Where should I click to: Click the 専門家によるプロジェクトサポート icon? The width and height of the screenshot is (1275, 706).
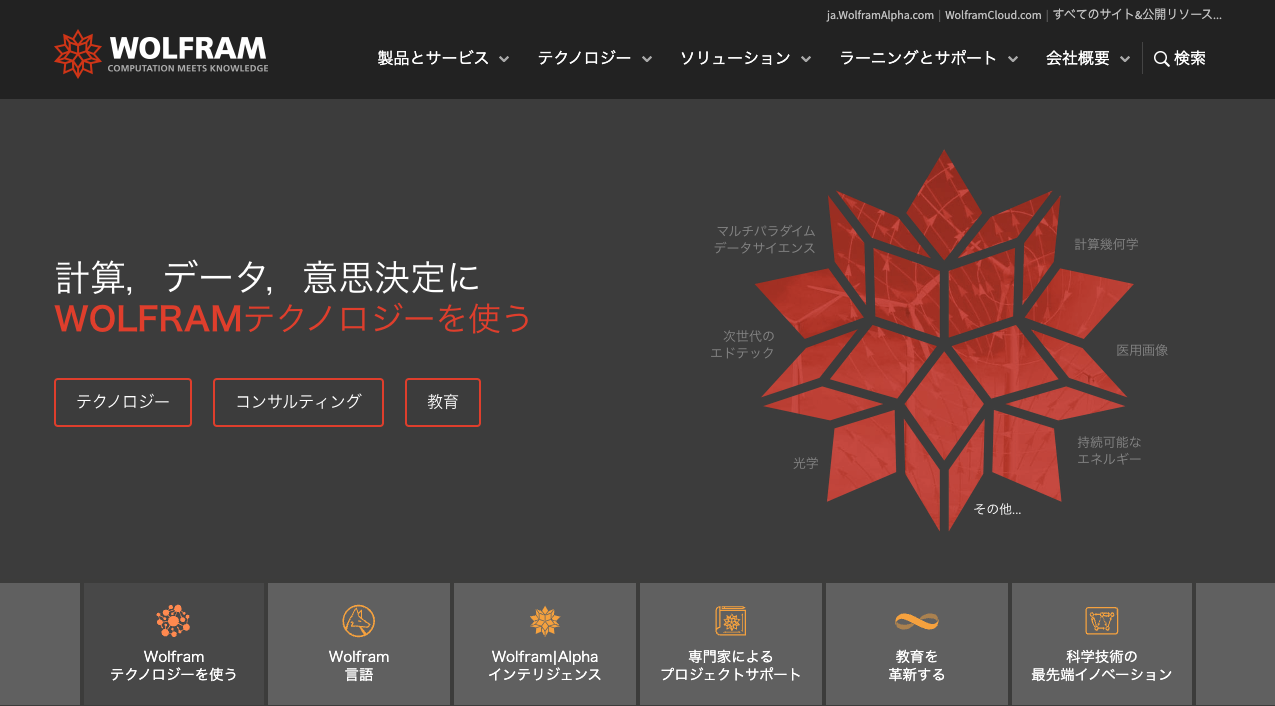(x=730, y=621)
